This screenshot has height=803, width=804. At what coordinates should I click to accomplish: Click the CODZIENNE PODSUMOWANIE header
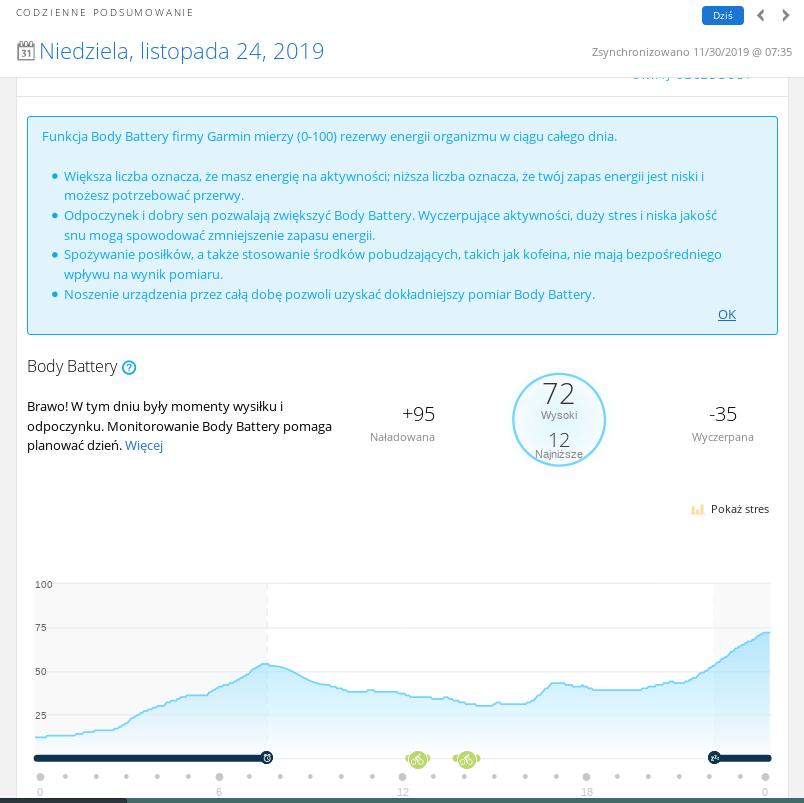105,12
